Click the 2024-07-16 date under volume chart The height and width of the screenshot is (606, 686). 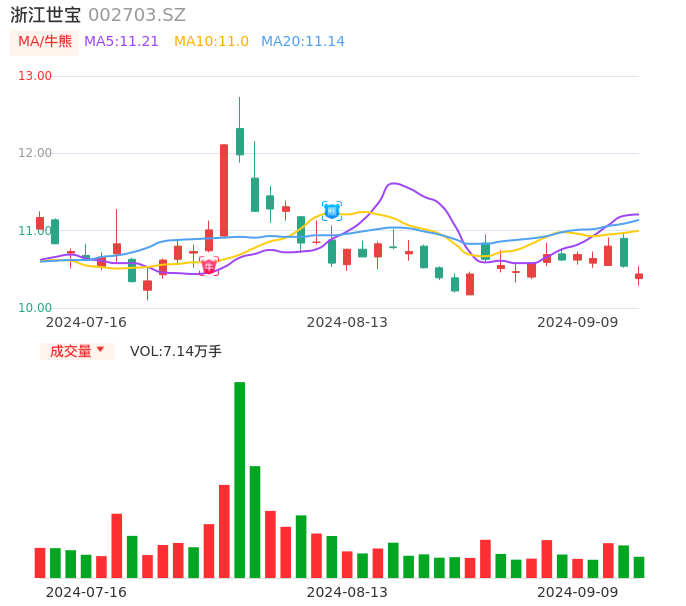pyautogui.click(x=86, y=592)
